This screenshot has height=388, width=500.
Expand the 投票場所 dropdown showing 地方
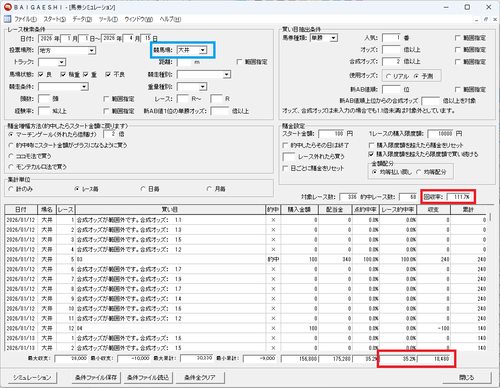pyautogui.click(x=92, y=51)
